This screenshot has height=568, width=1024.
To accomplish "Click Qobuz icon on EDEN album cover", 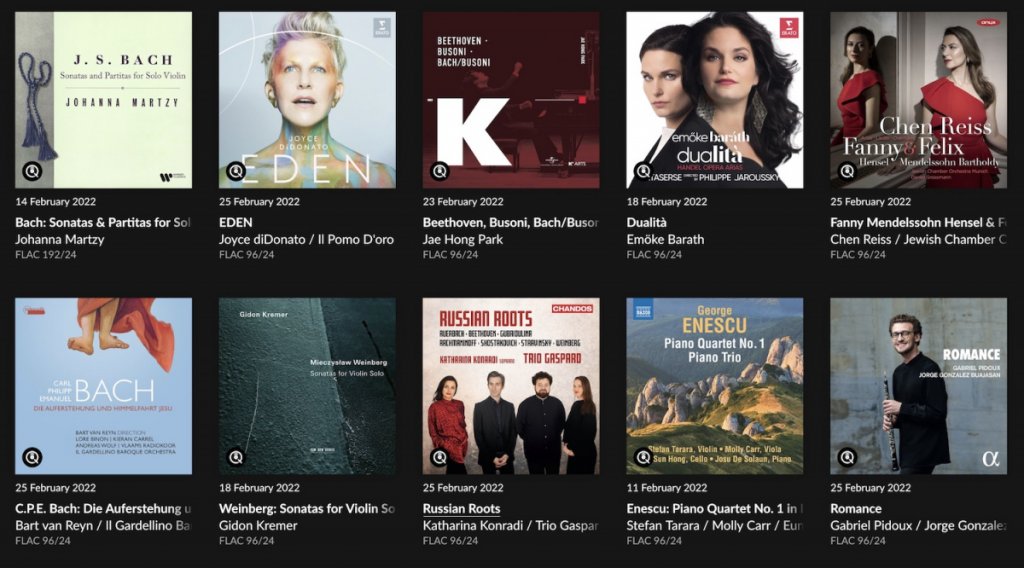I will click(236, 171).
